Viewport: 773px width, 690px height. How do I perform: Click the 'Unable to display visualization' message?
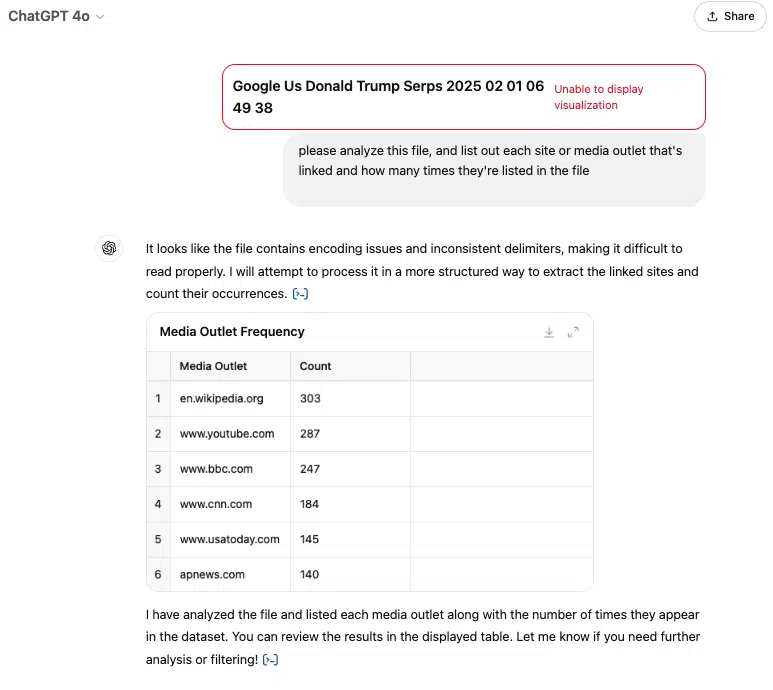[598, 97]
